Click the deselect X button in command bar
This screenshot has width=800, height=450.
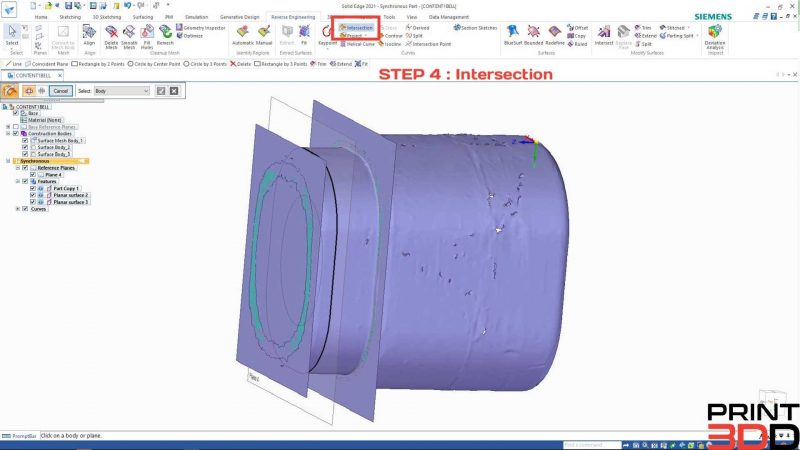(x=174, y=91)
